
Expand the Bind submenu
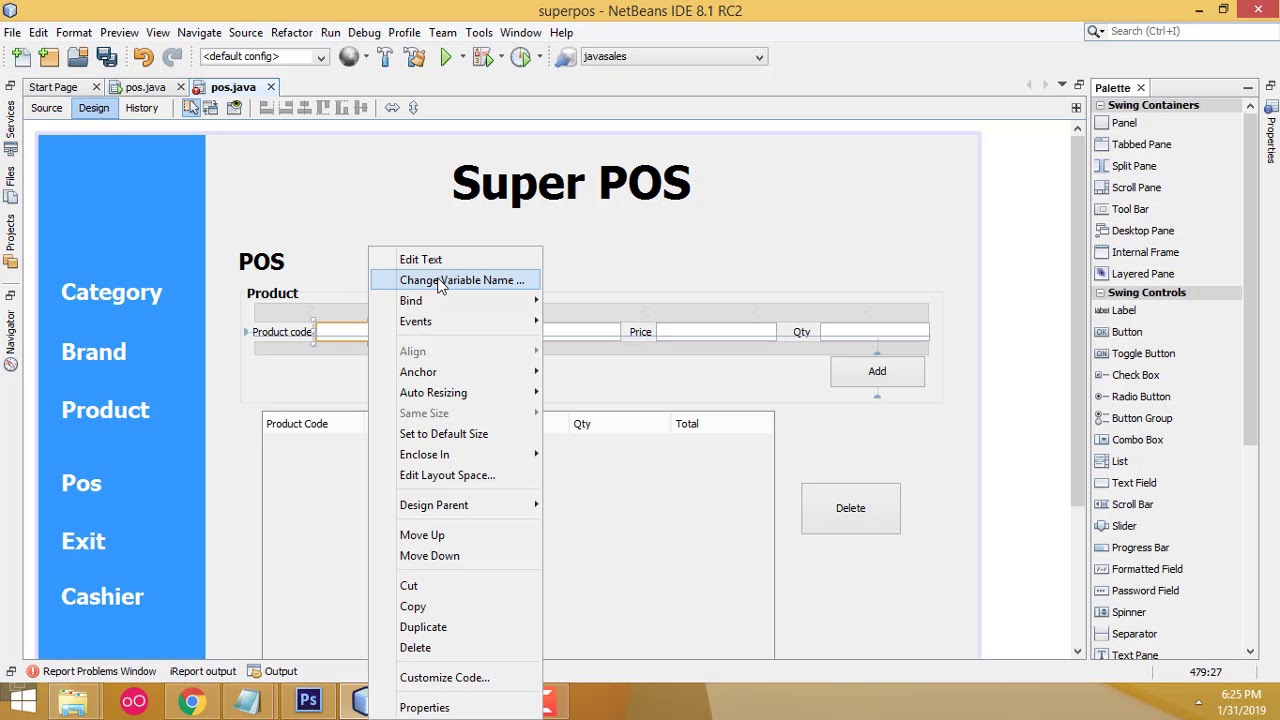pos(456,301)
